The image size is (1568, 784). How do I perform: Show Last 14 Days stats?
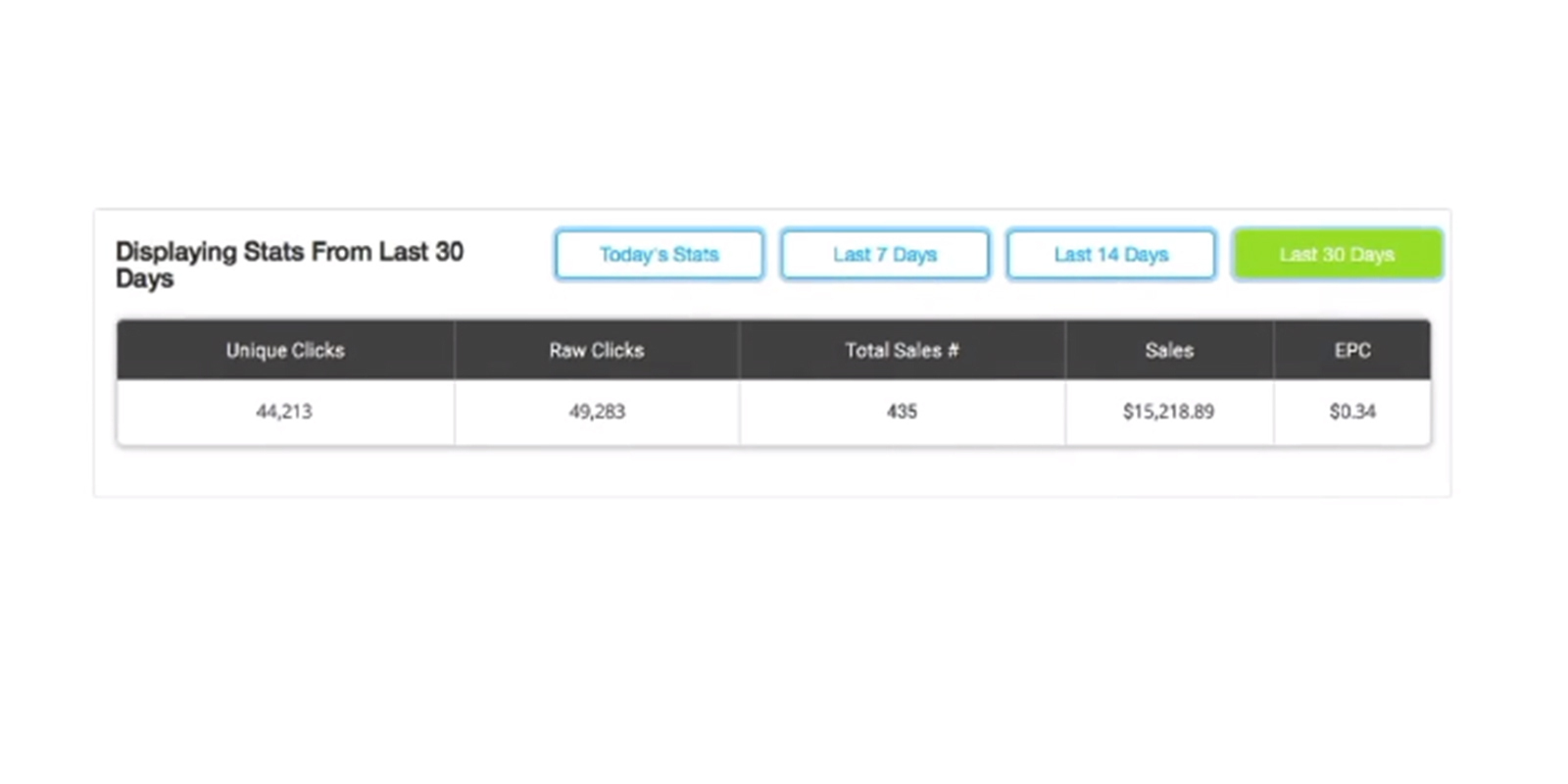point(1111,255)
